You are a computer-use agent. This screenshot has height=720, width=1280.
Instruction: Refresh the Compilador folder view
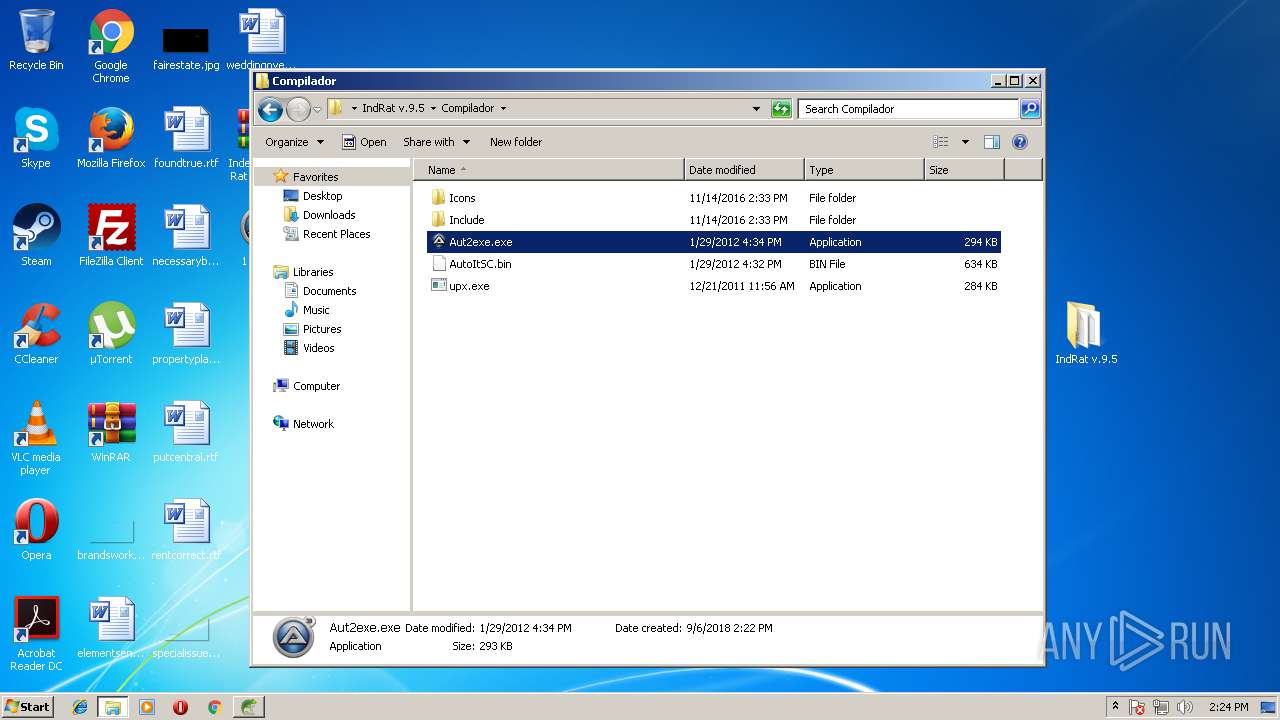pyautogui.click(x=782, y=109)
